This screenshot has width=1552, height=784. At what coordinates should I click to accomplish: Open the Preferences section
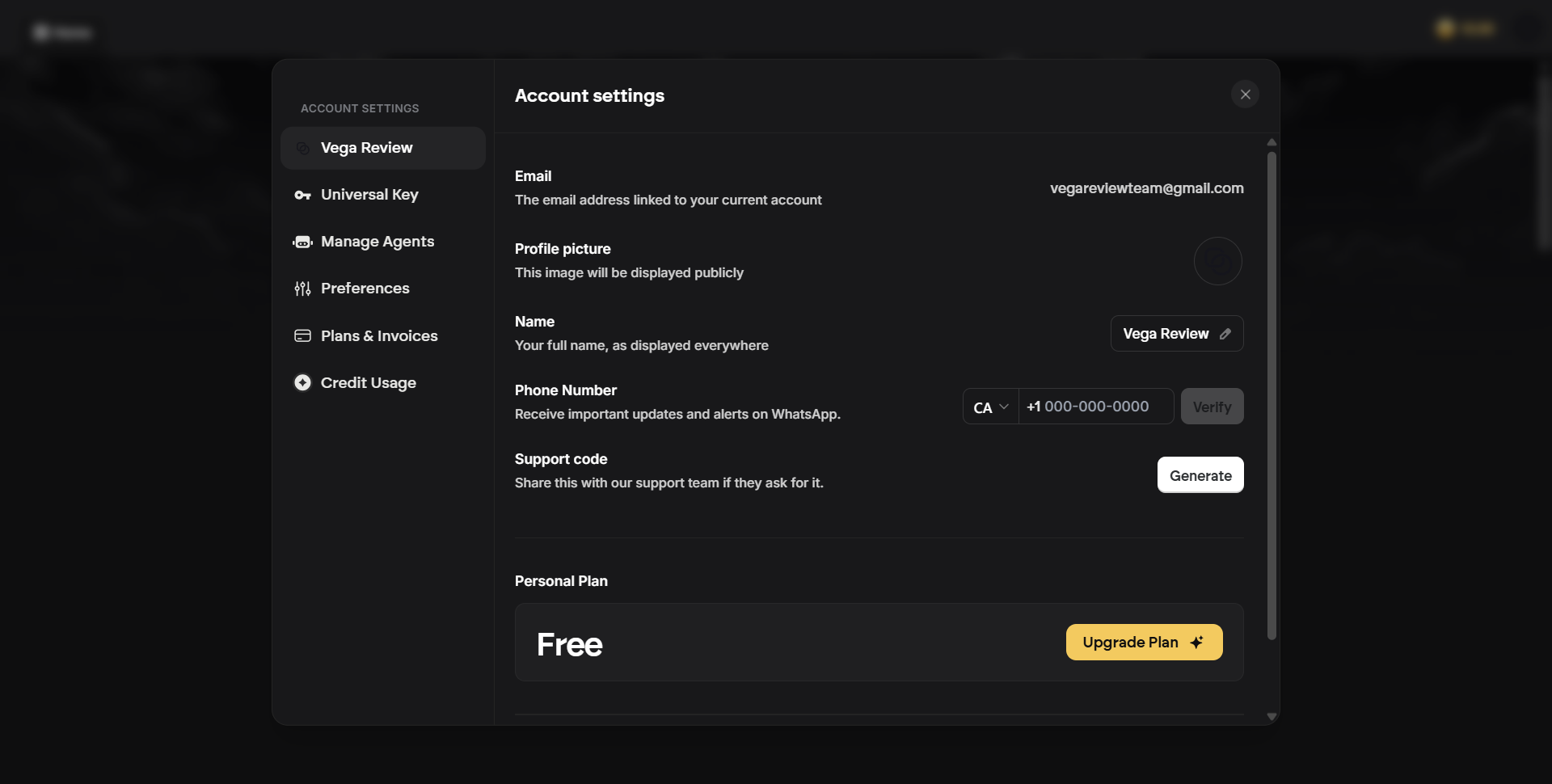382,289
